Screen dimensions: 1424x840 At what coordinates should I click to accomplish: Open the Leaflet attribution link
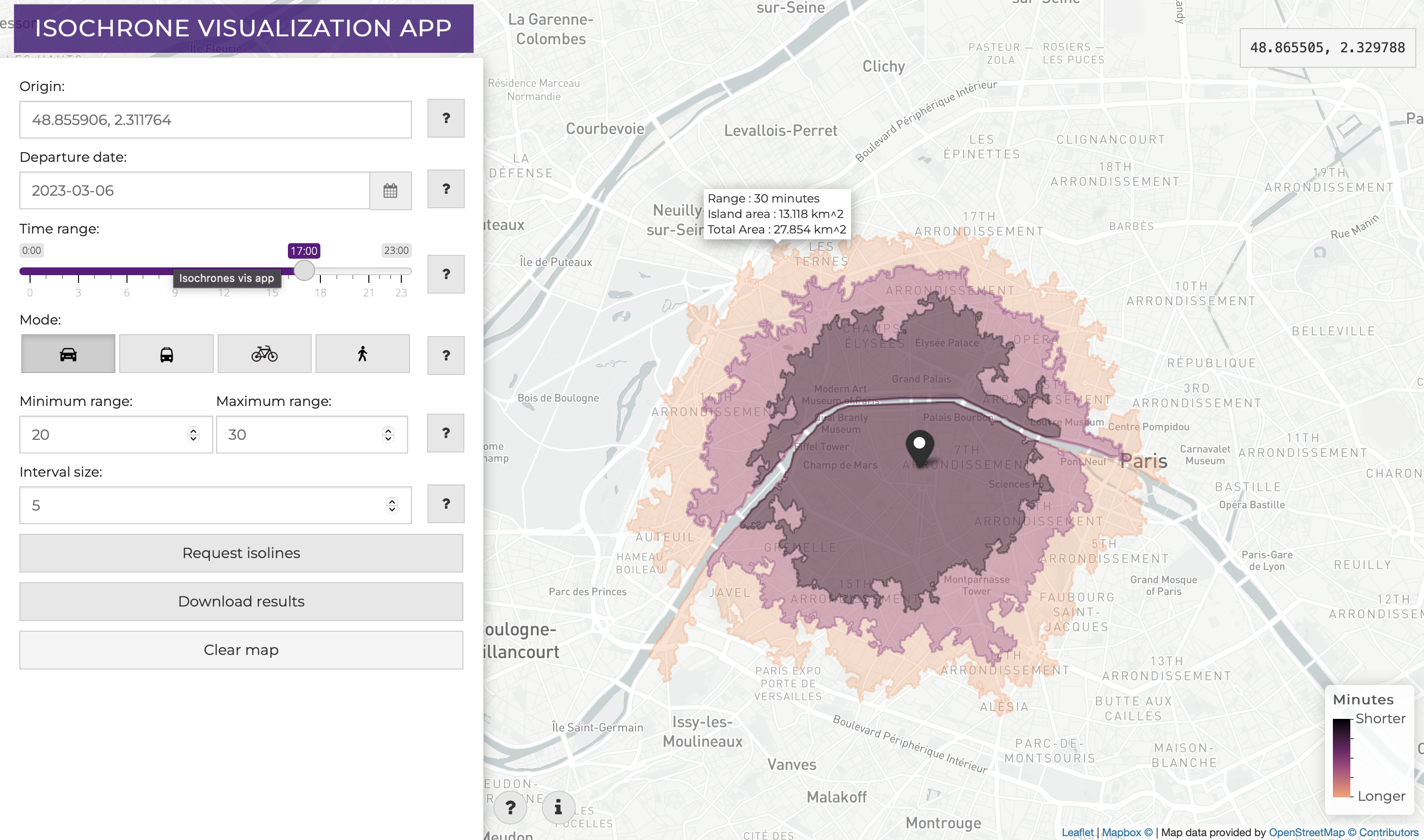tap(1077, 832)
